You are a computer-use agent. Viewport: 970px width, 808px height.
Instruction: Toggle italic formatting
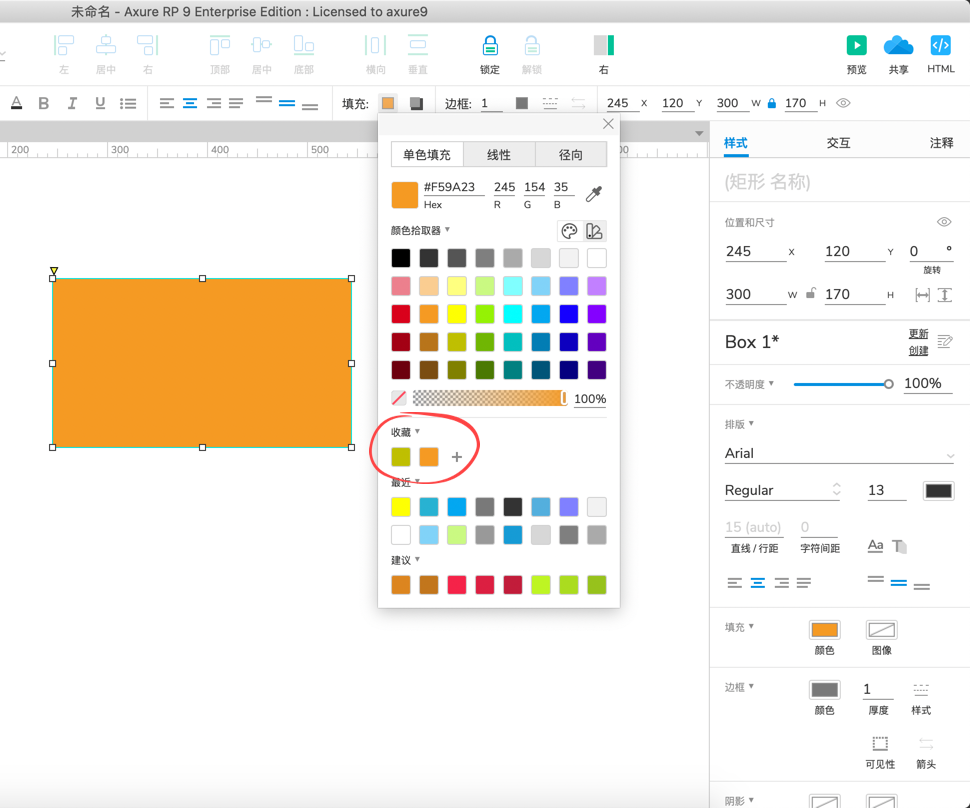pos(72,103)
